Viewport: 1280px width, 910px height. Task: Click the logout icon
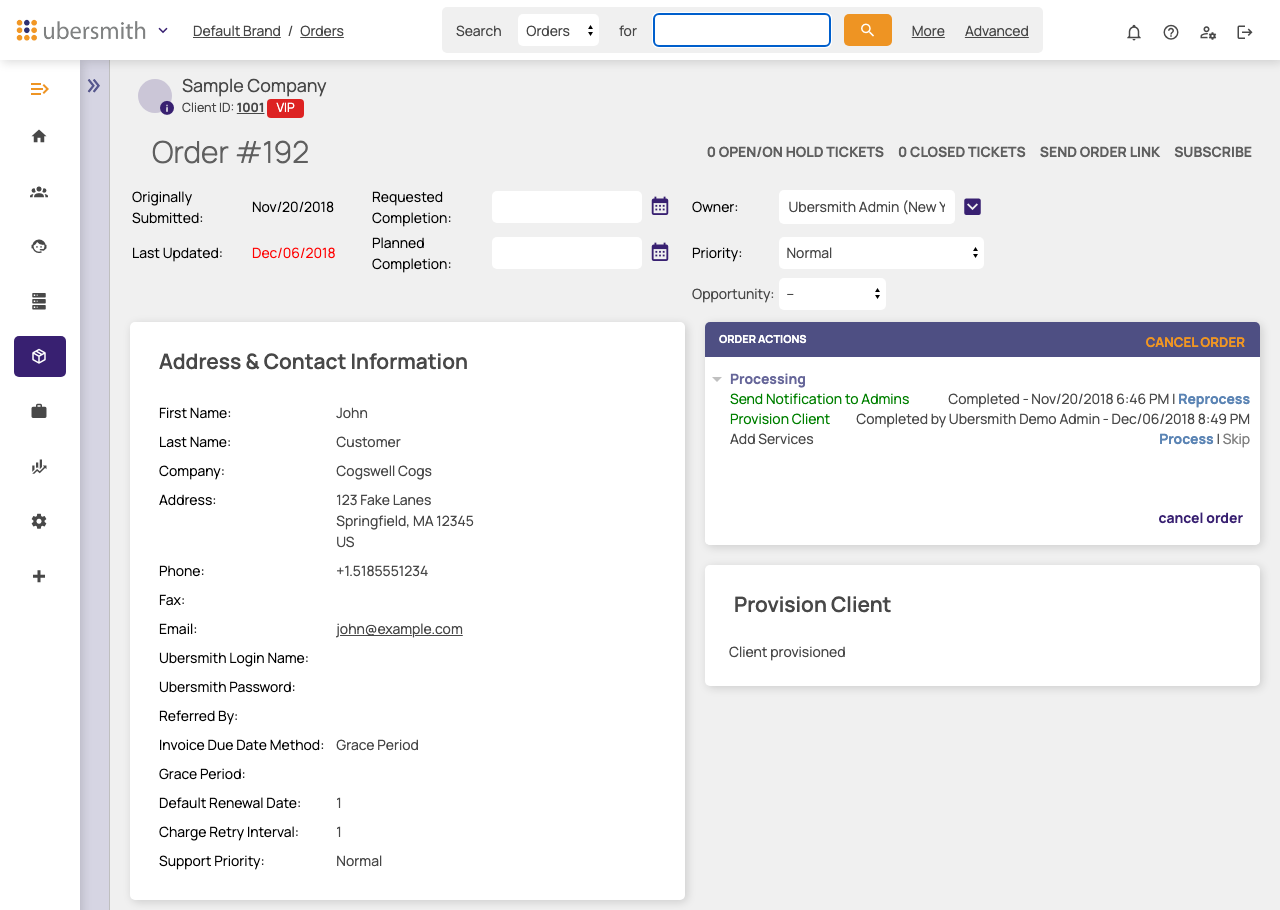1245,32
